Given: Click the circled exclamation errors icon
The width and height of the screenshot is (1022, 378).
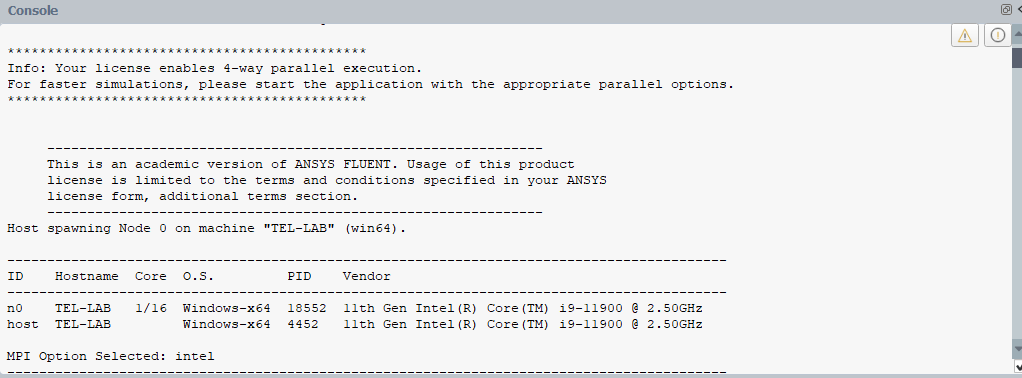Looking at the screenshot, I should click(997, 35).
